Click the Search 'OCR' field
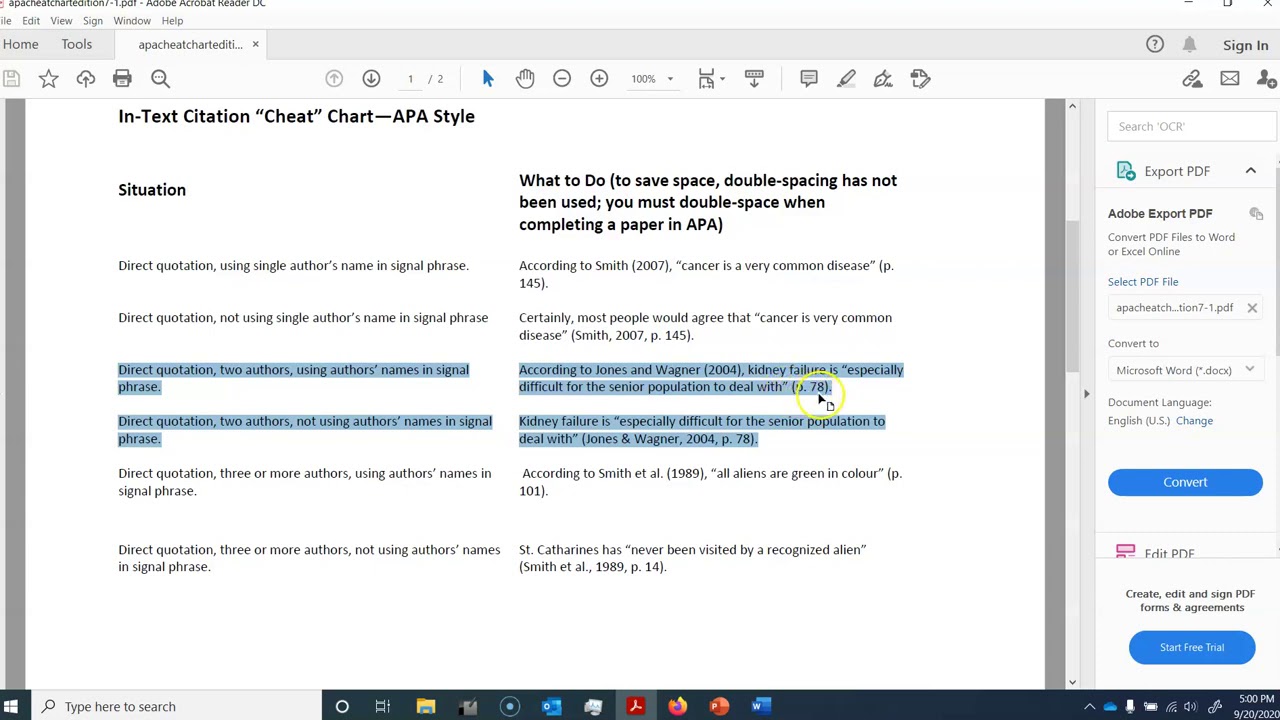The image size is (1280, 720). (1193, 127)
